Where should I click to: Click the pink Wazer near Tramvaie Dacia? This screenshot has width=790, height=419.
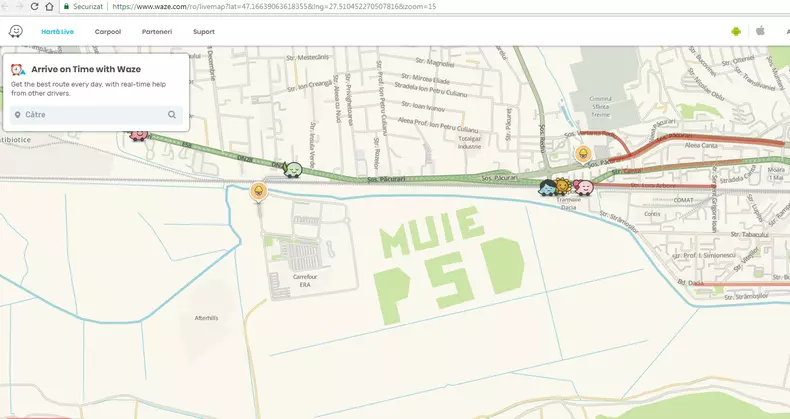583,187
